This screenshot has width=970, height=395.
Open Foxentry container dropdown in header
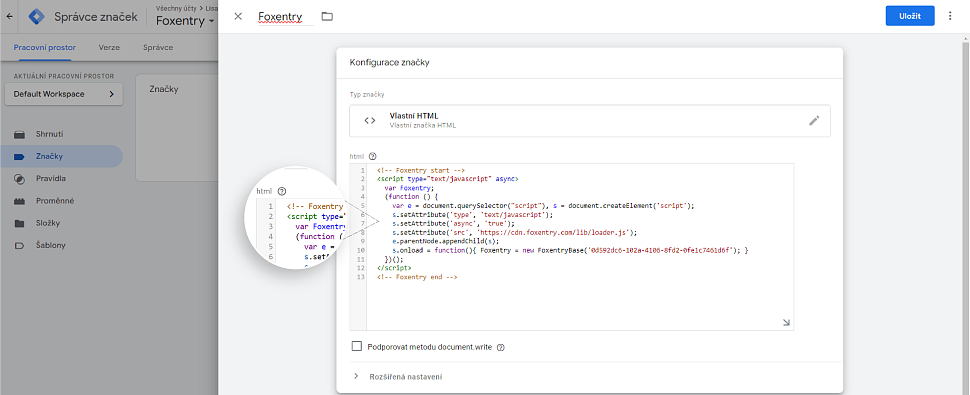click(x=186, y=21)
